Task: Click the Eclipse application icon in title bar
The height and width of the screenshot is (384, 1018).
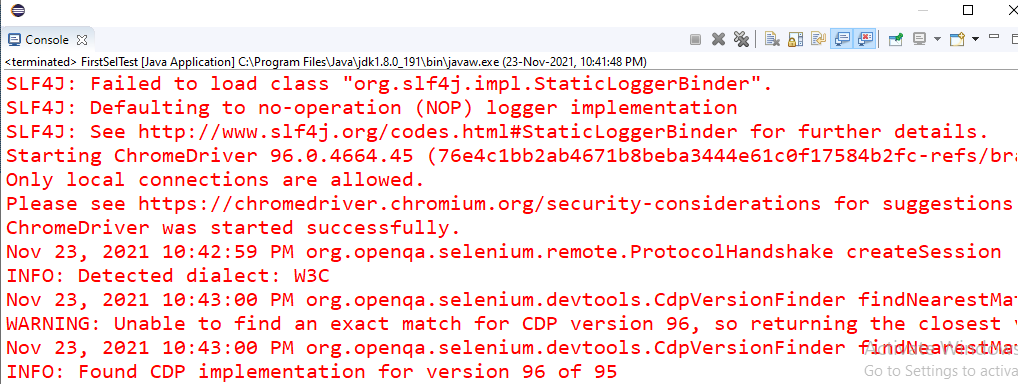Action: point(18,10)
